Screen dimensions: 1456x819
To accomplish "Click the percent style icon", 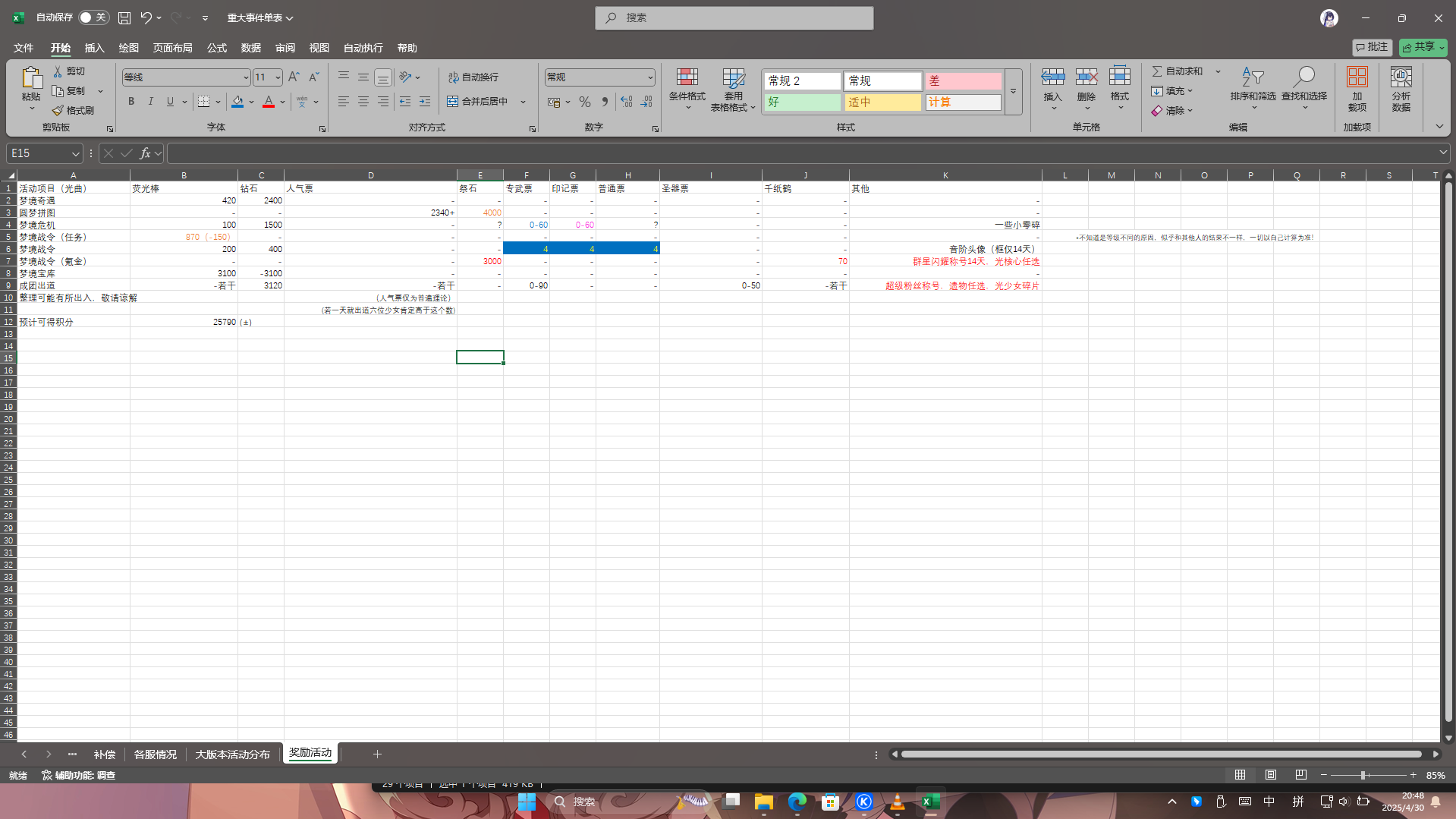I will [585, 101].
